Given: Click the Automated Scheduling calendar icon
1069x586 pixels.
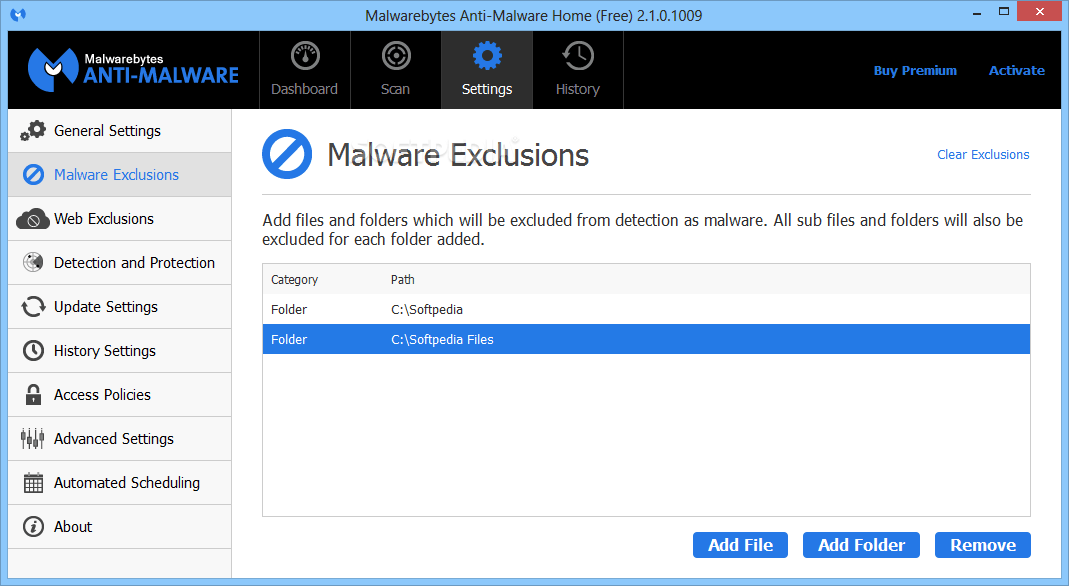Looking at the screenshot, I should (33, 483).
